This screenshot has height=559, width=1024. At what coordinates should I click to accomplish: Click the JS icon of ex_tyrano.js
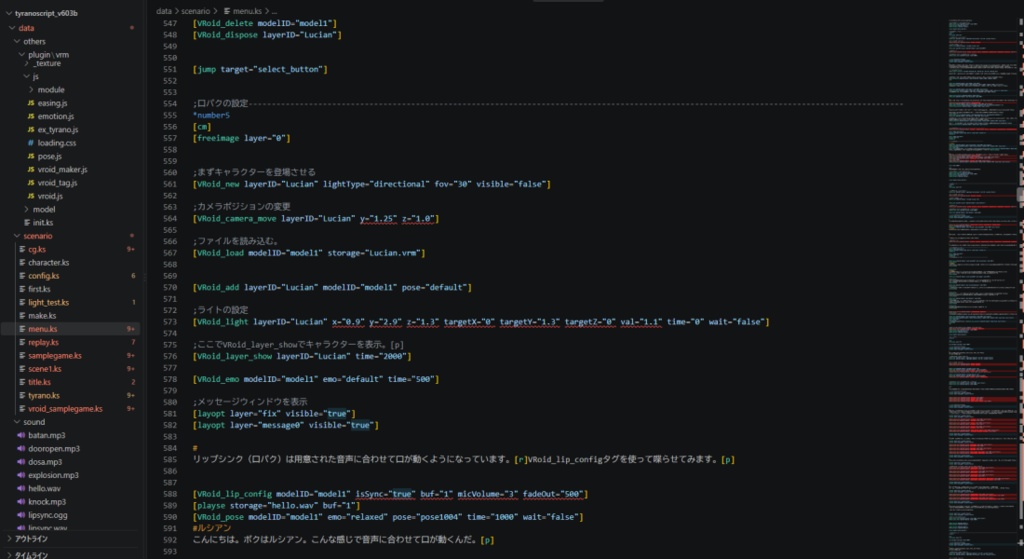point(31,130)
